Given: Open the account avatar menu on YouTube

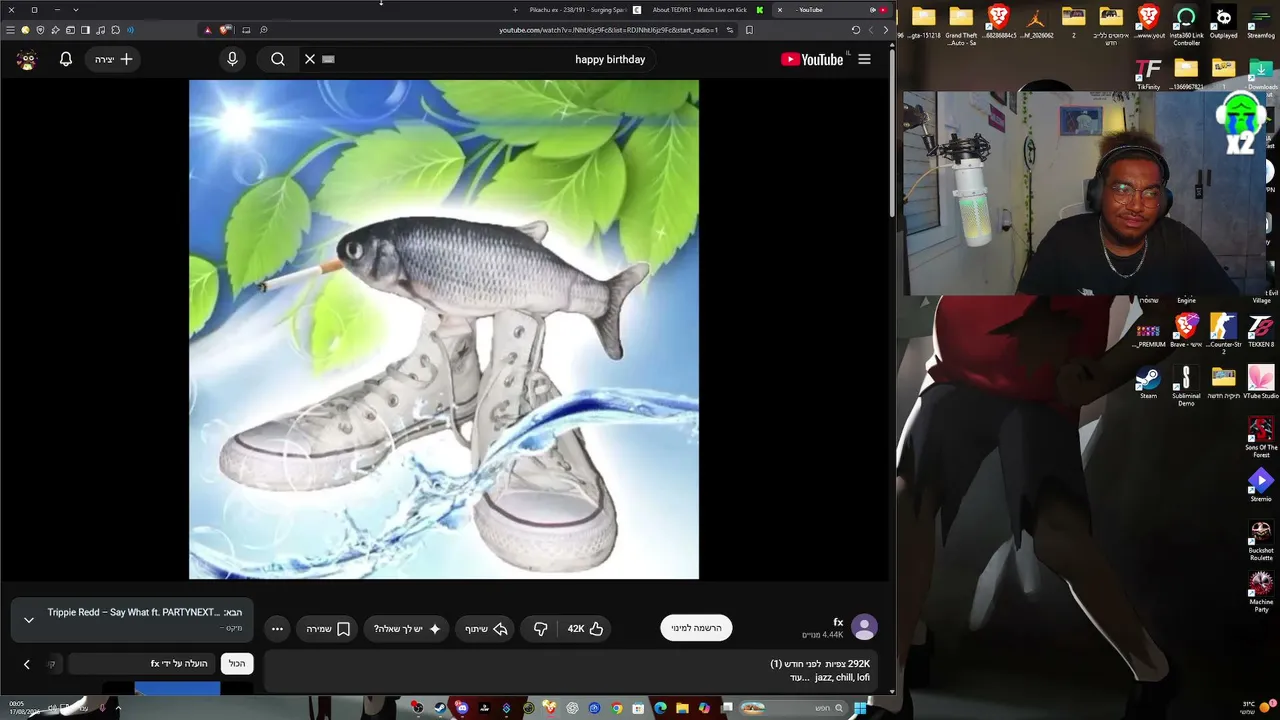Looking at the screenshot, I should tap(27, 59).
